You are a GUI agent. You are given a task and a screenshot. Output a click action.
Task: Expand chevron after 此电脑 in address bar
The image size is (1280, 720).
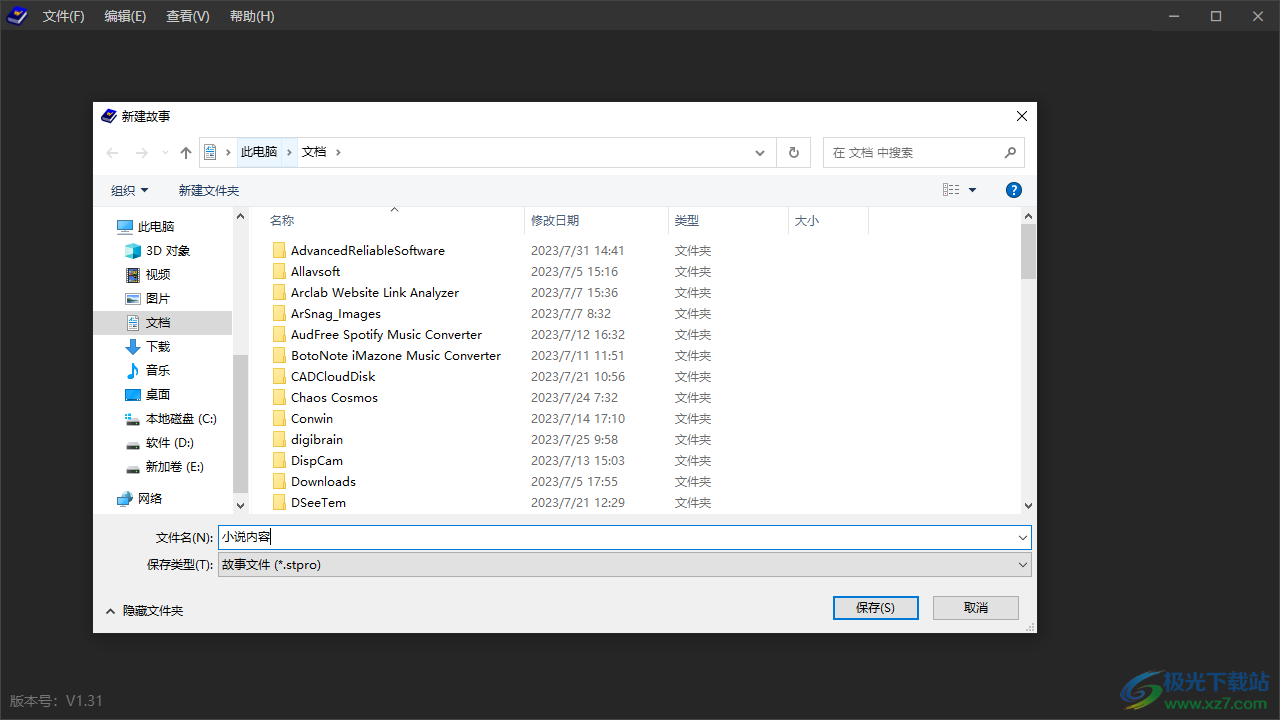pos(289,152)
